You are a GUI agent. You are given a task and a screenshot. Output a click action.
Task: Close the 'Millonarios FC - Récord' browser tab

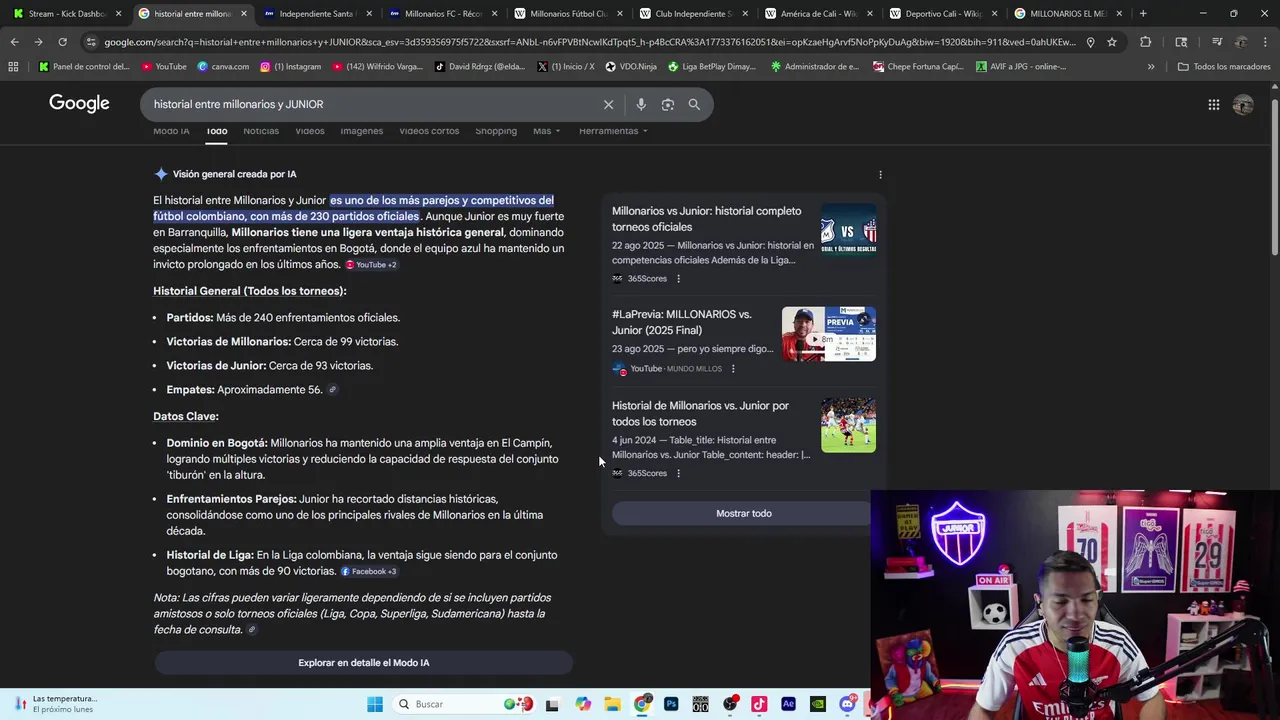click(x=494, y=13)
